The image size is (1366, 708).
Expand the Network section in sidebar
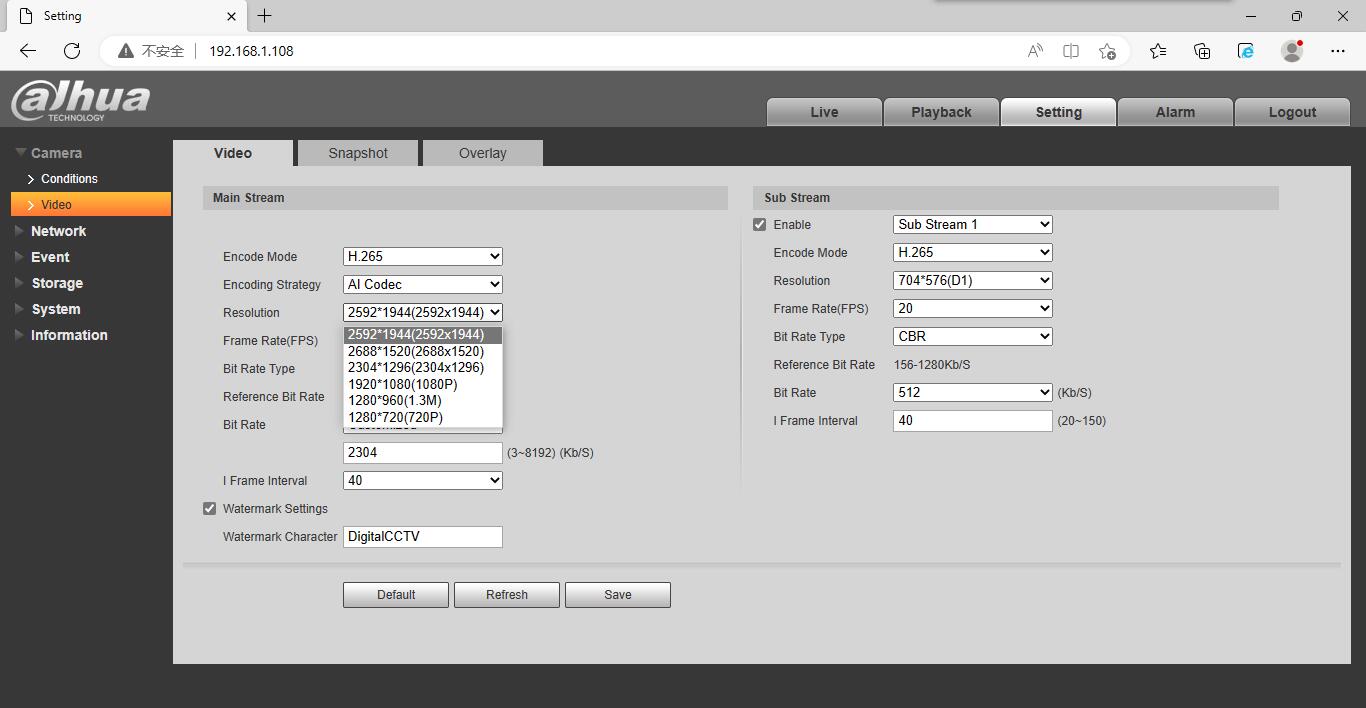[x=58, y=231]
